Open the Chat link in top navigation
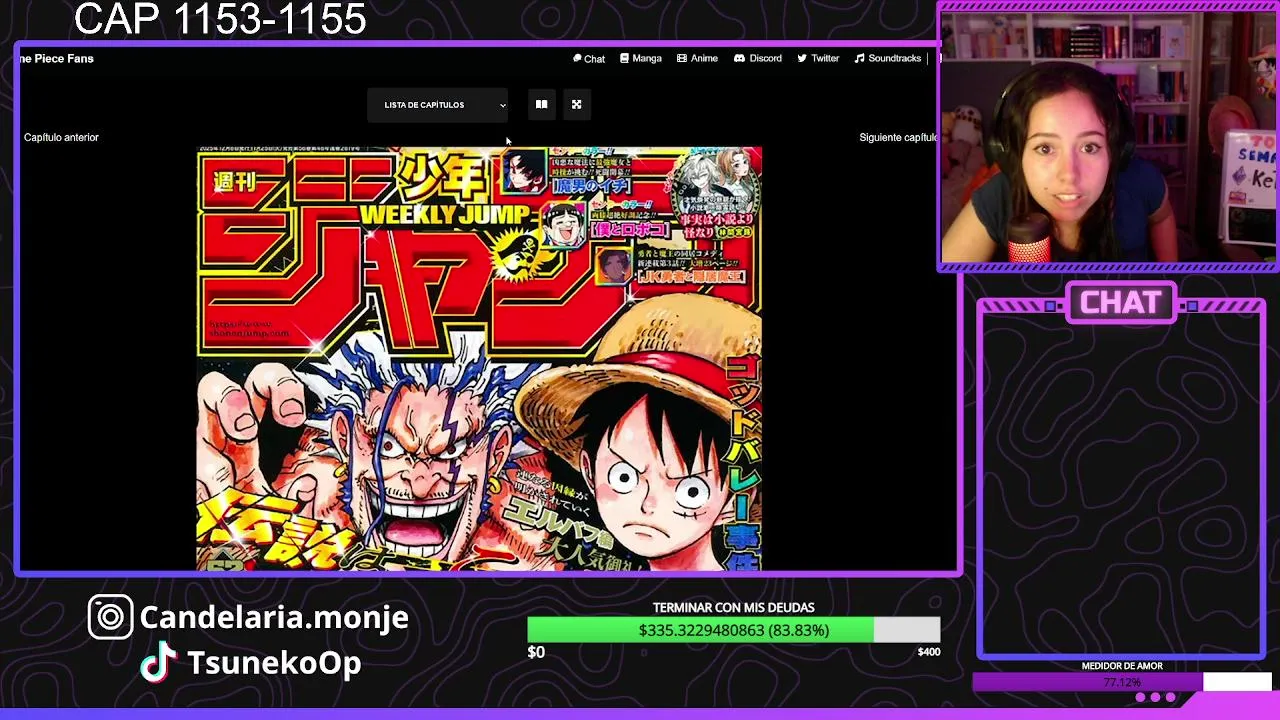Viewport: 1280px width, 720px height. tap(589, 59)
